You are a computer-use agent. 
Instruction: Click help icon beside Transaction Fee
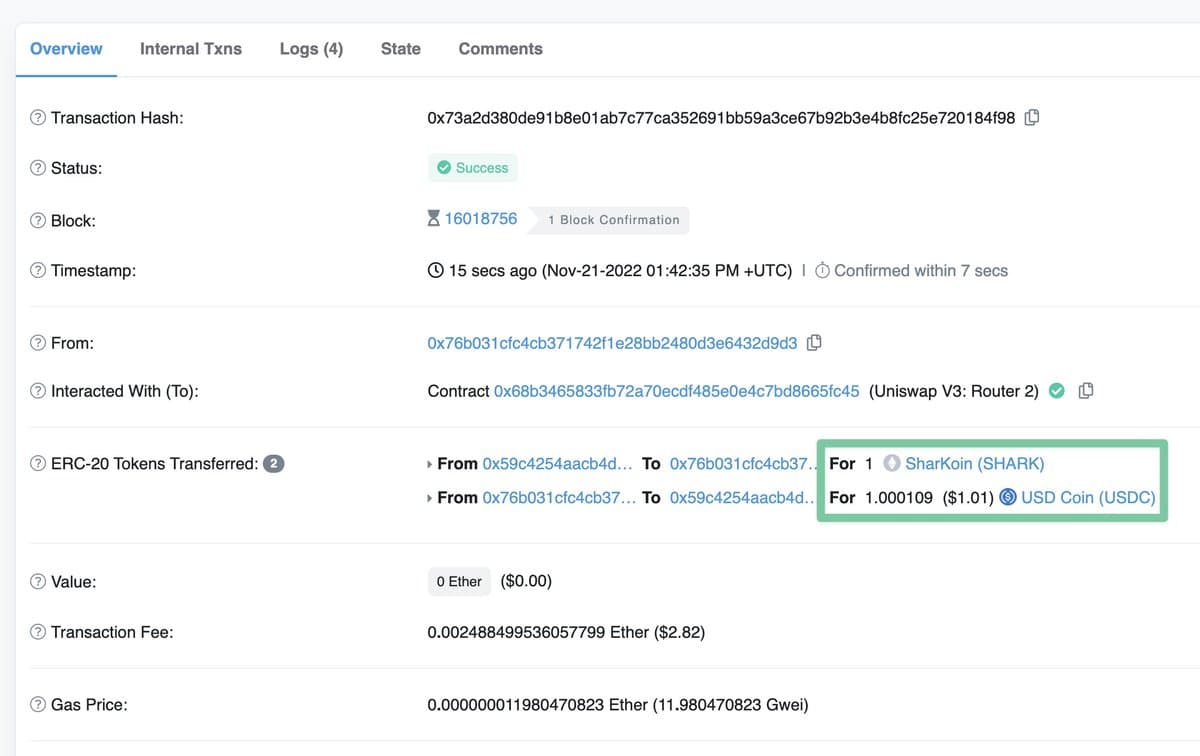tap(38, 632)
